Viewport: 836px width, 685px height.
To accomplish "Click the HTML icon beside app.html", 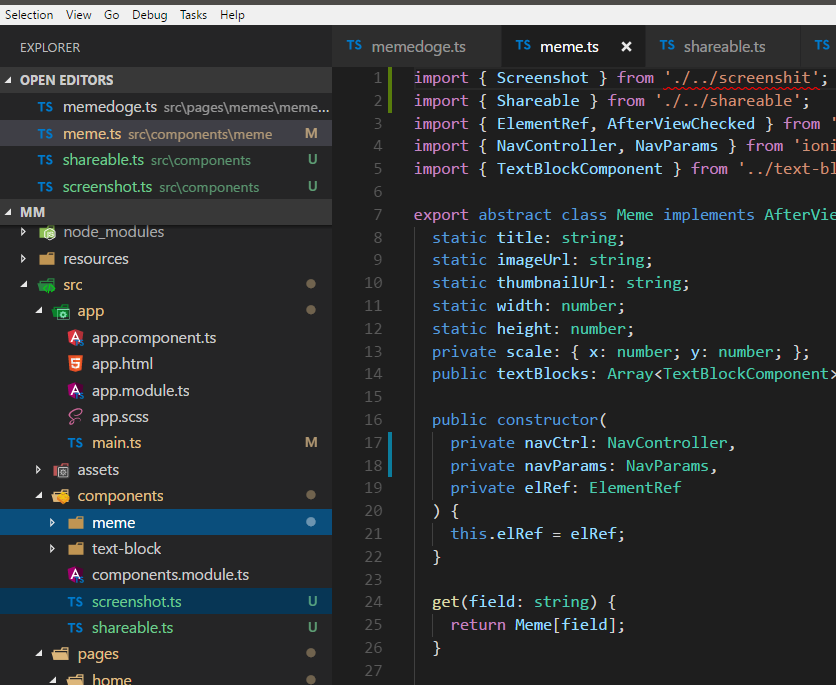I will (74, 364).
